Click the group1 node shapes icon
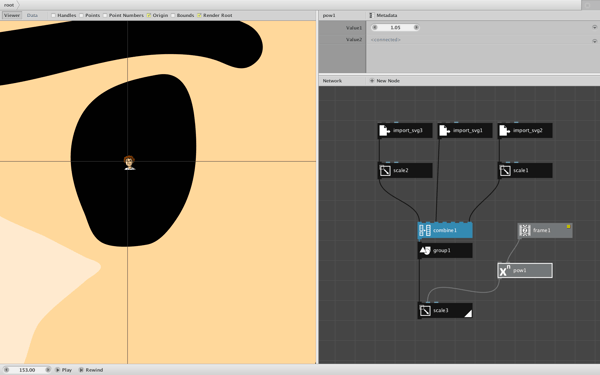The width and height of the screenshot is (600, 375). (425, 250)
